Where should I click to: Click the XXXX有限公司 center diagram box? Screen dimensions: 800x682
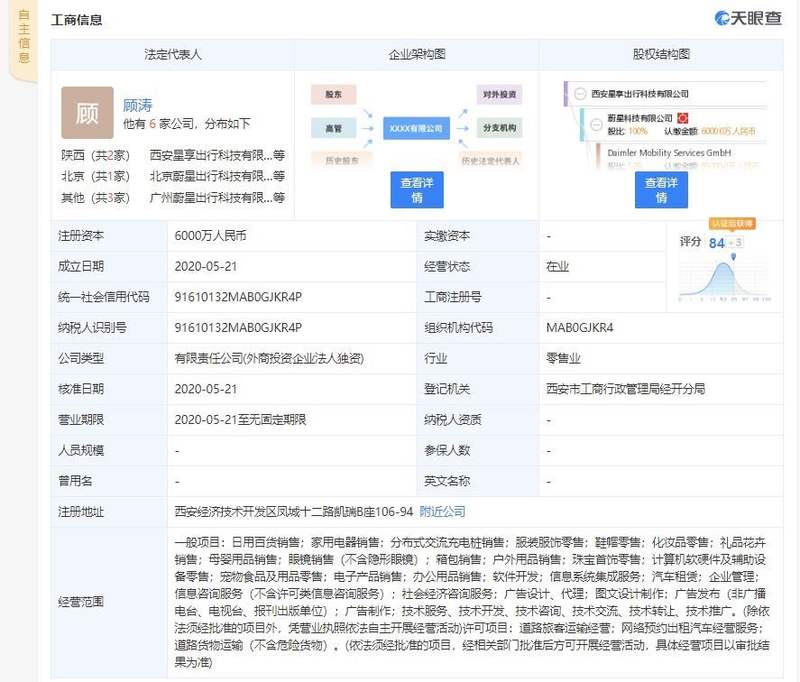(x=416, y=128)
